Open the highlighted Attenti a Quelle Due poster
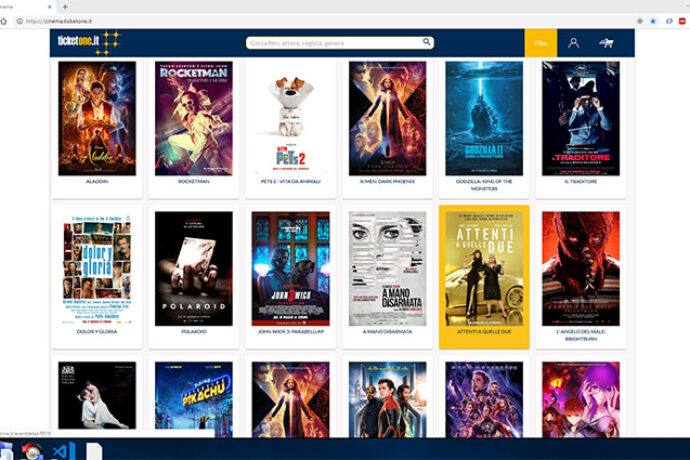This screenshot has width=690, height=460. (484, 269)
